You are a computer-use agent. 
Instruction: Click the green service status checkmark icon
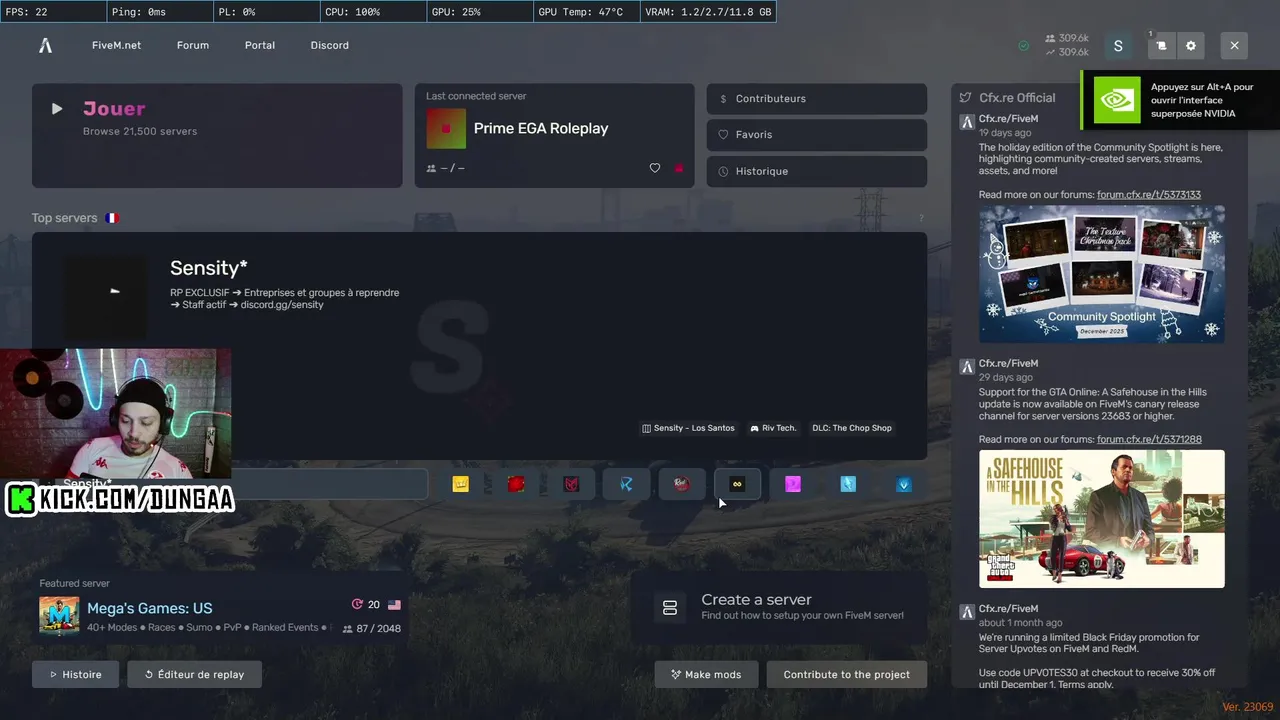(x=1023, y=46)
